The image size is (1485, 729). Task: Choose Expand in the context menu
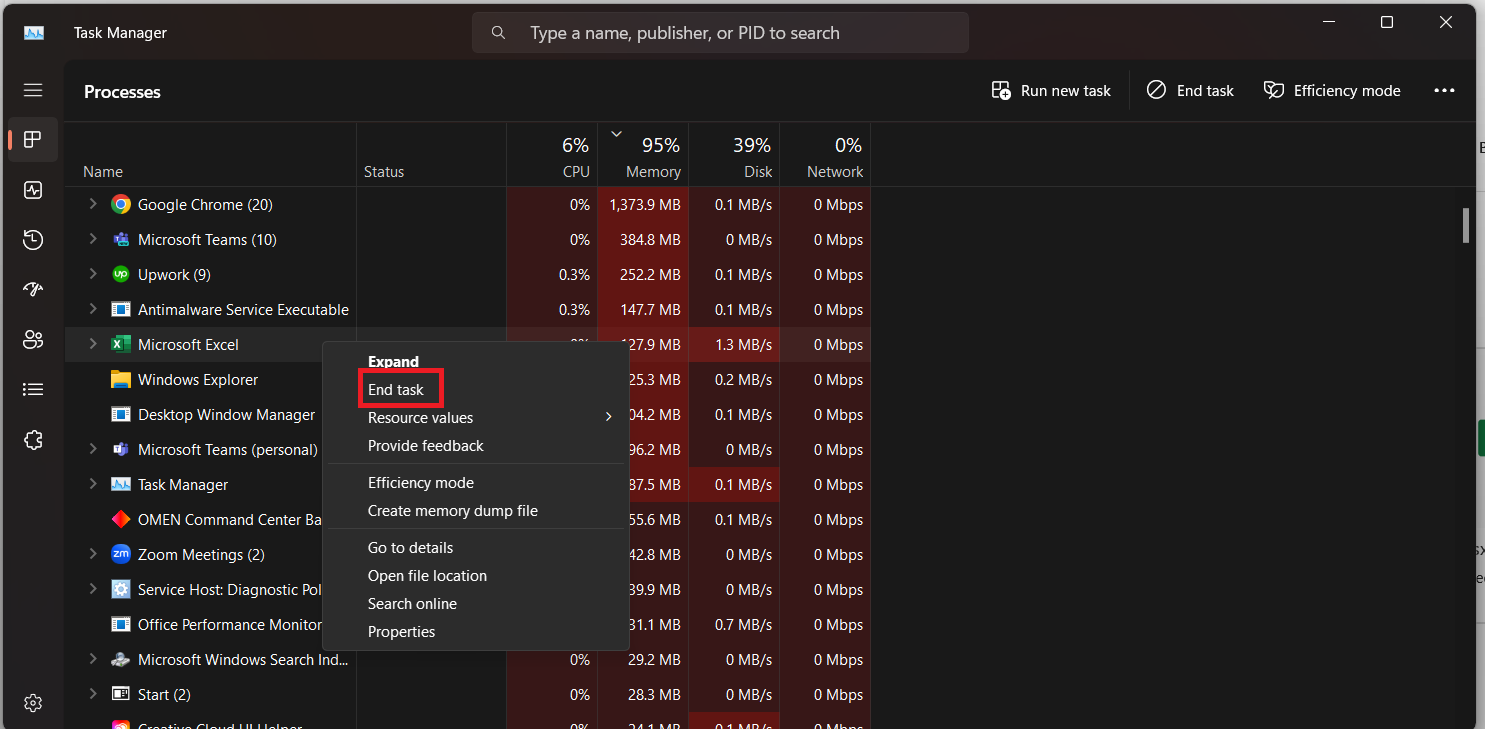pos(474,361)
